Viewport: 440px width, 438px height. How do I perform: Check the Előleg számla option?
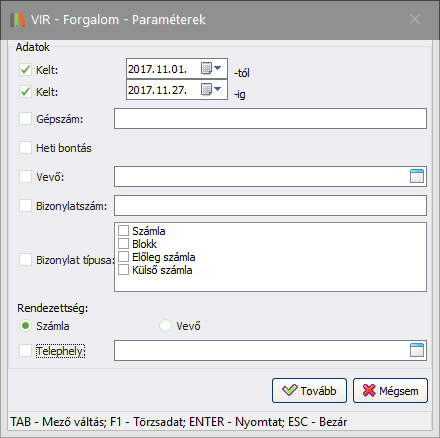[123, 257]
